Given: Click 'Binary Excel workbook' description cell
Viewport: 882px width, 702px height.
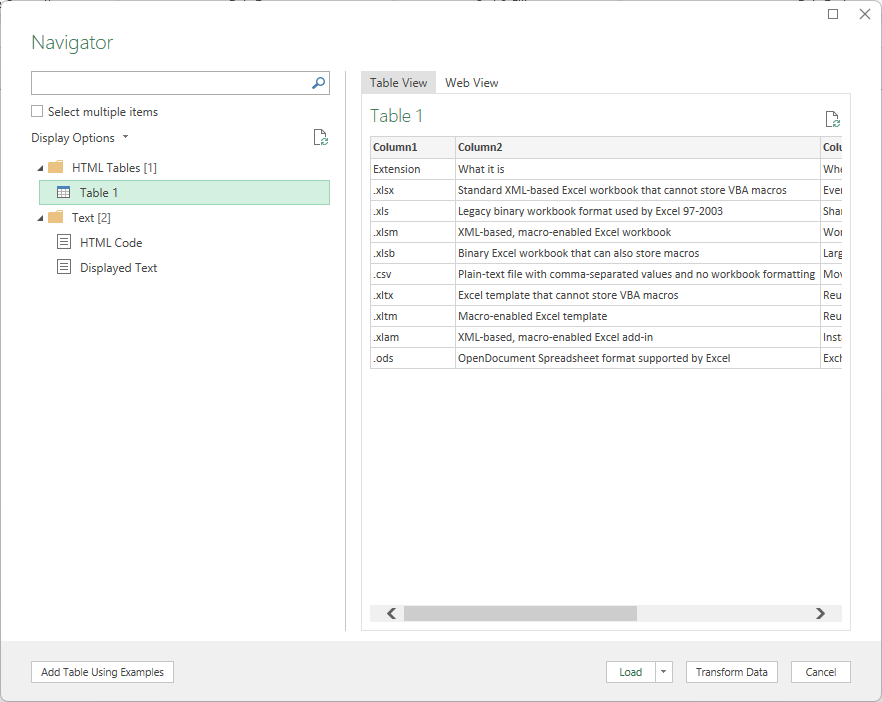Looking at the screenshot, I should click(x=638, y=253).
